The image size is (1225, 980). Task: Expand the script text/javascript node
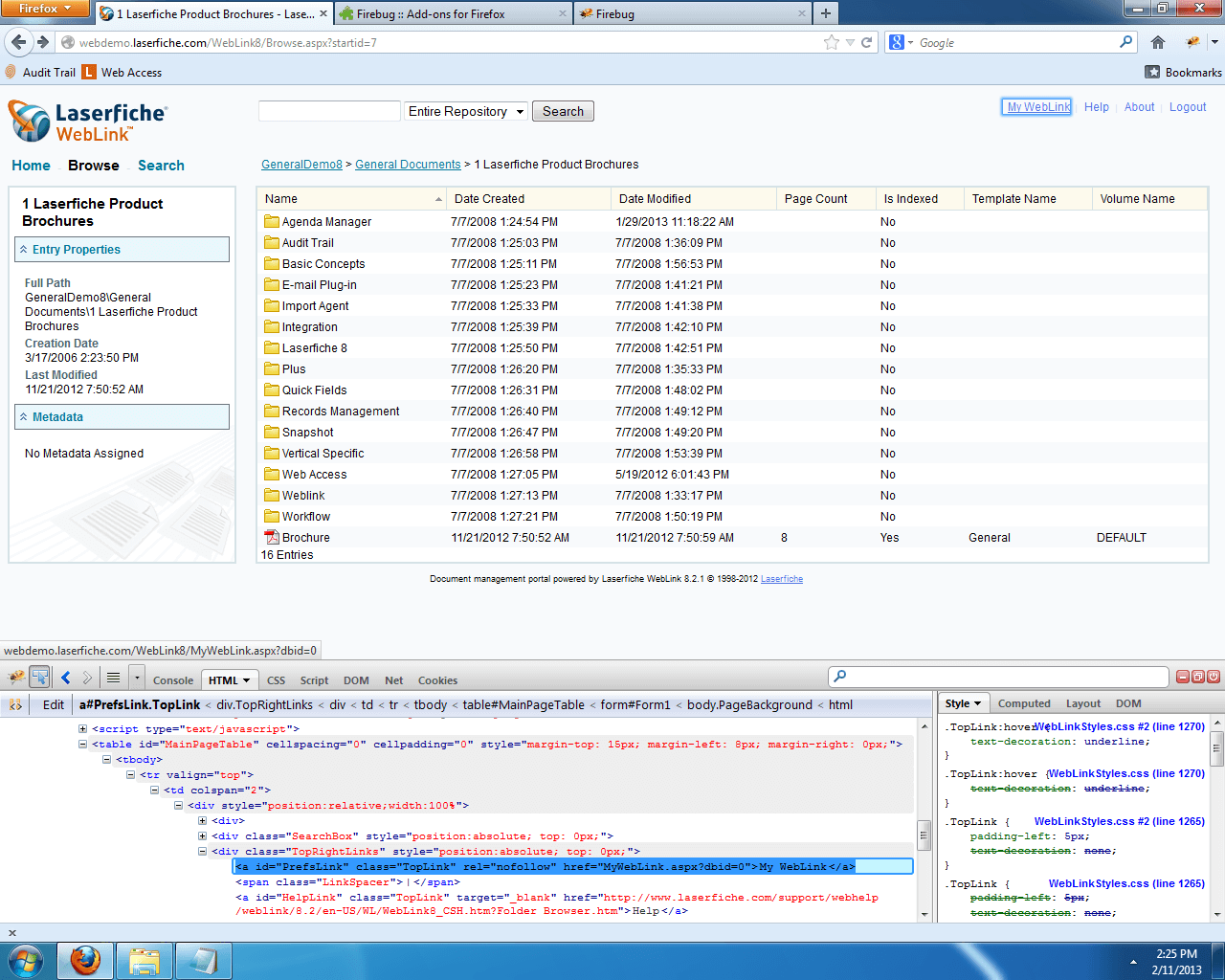click(x=82, y=728)
